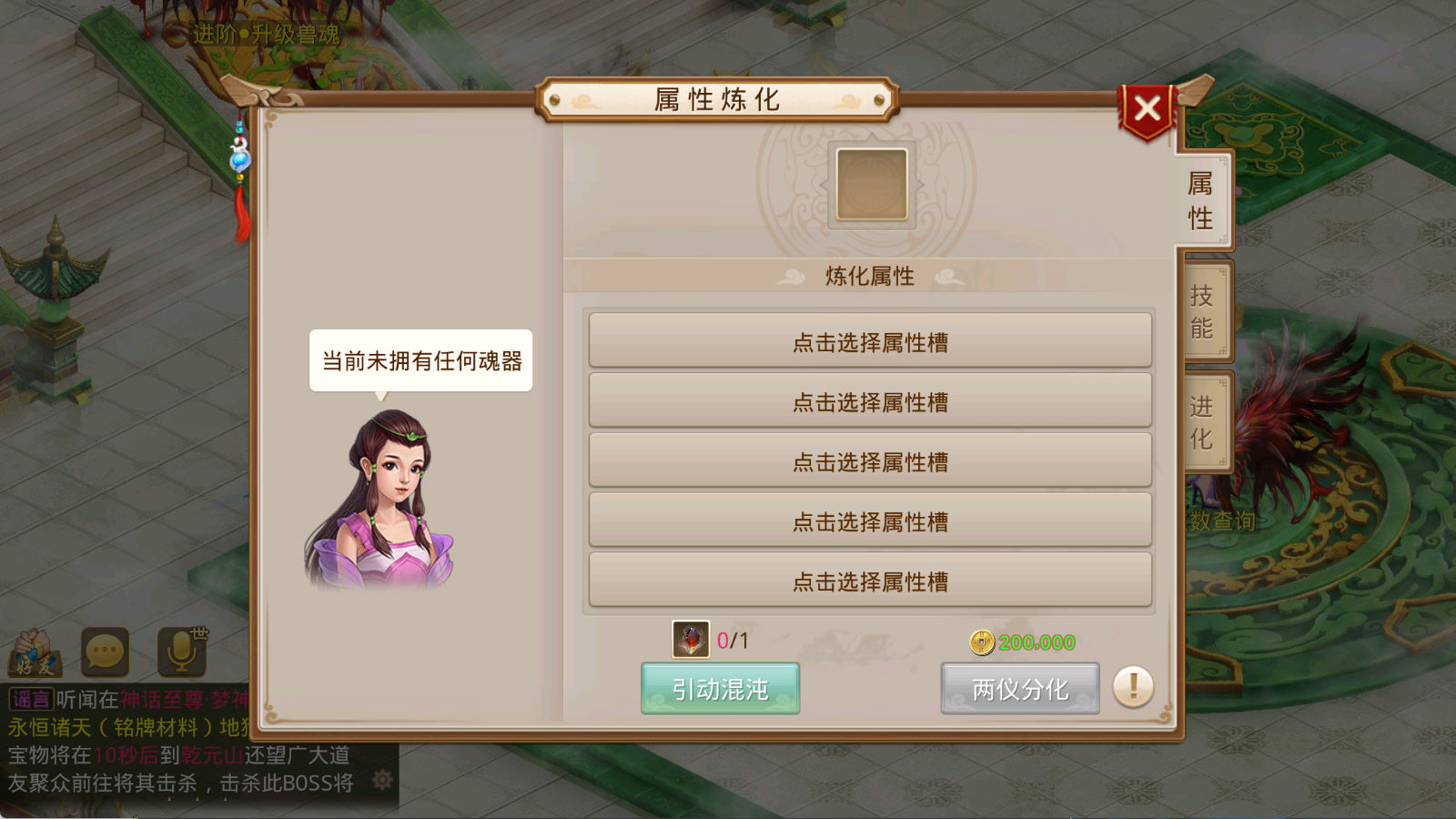
Task: Click the gold coin icon
Action: click(982, 642)
